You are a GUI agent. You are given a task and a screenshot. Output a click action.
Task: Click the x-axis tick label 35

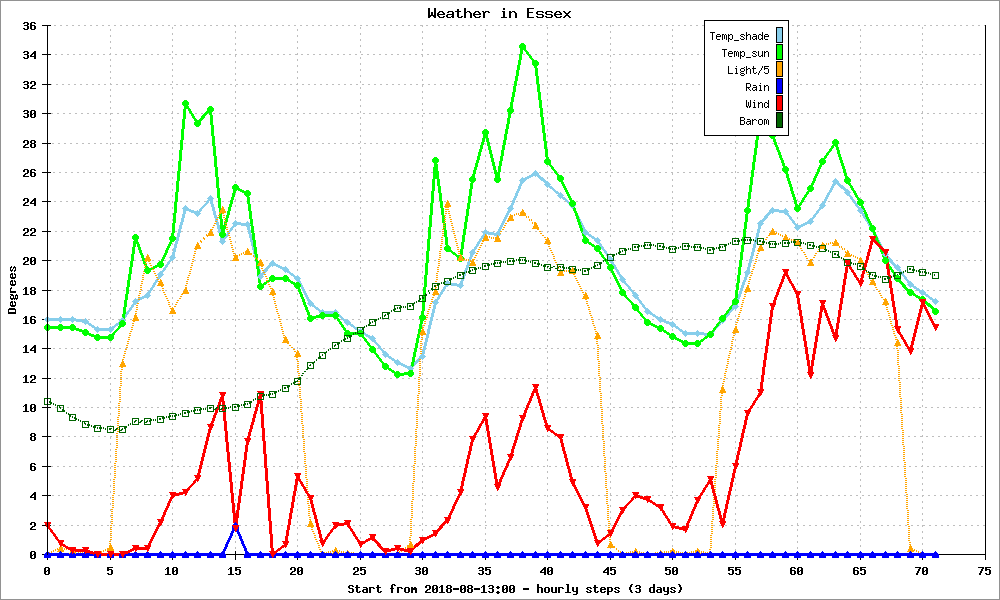click(x=485, y=571)
